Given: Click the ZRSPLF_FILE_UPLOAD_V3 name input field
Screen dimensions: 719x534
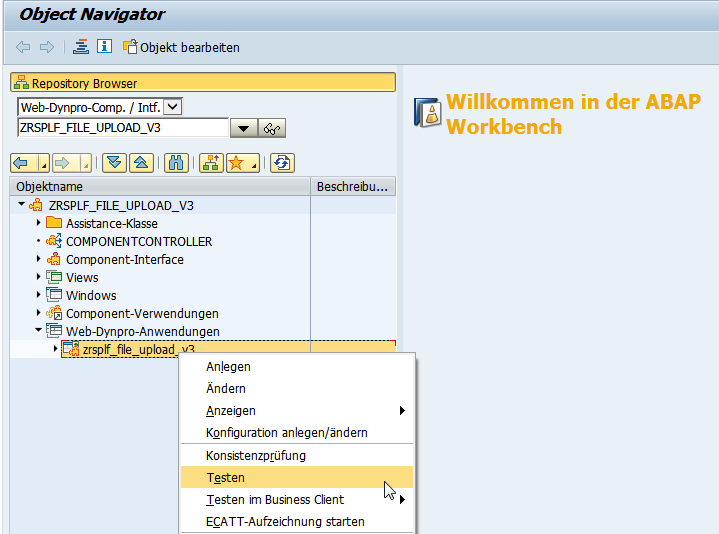Looking at the screenshot, I should [123, 128].
